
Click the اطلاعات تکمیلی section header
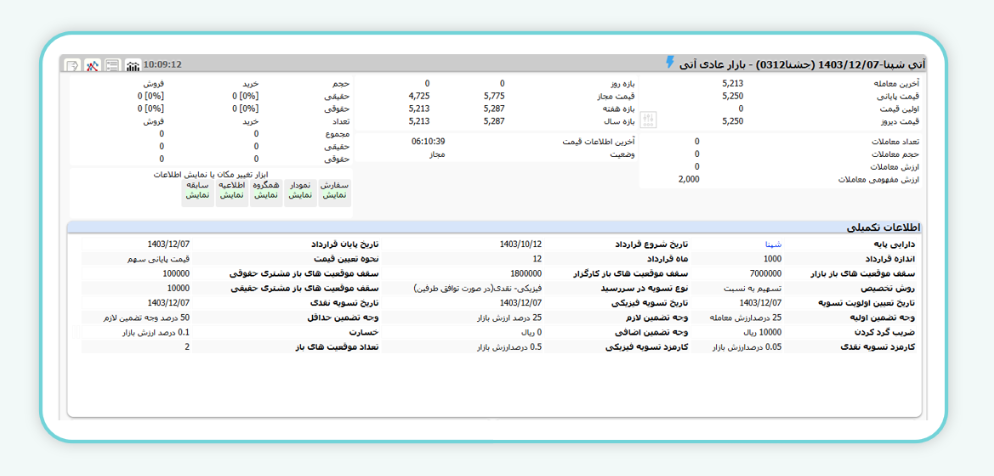click(x=494, y=227)
